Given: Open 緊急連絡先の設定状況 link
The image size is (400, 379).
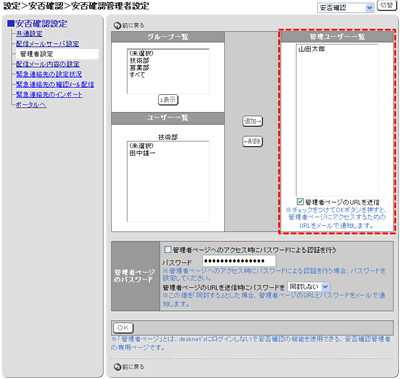Looking at the screenshot, I should 49,74.
